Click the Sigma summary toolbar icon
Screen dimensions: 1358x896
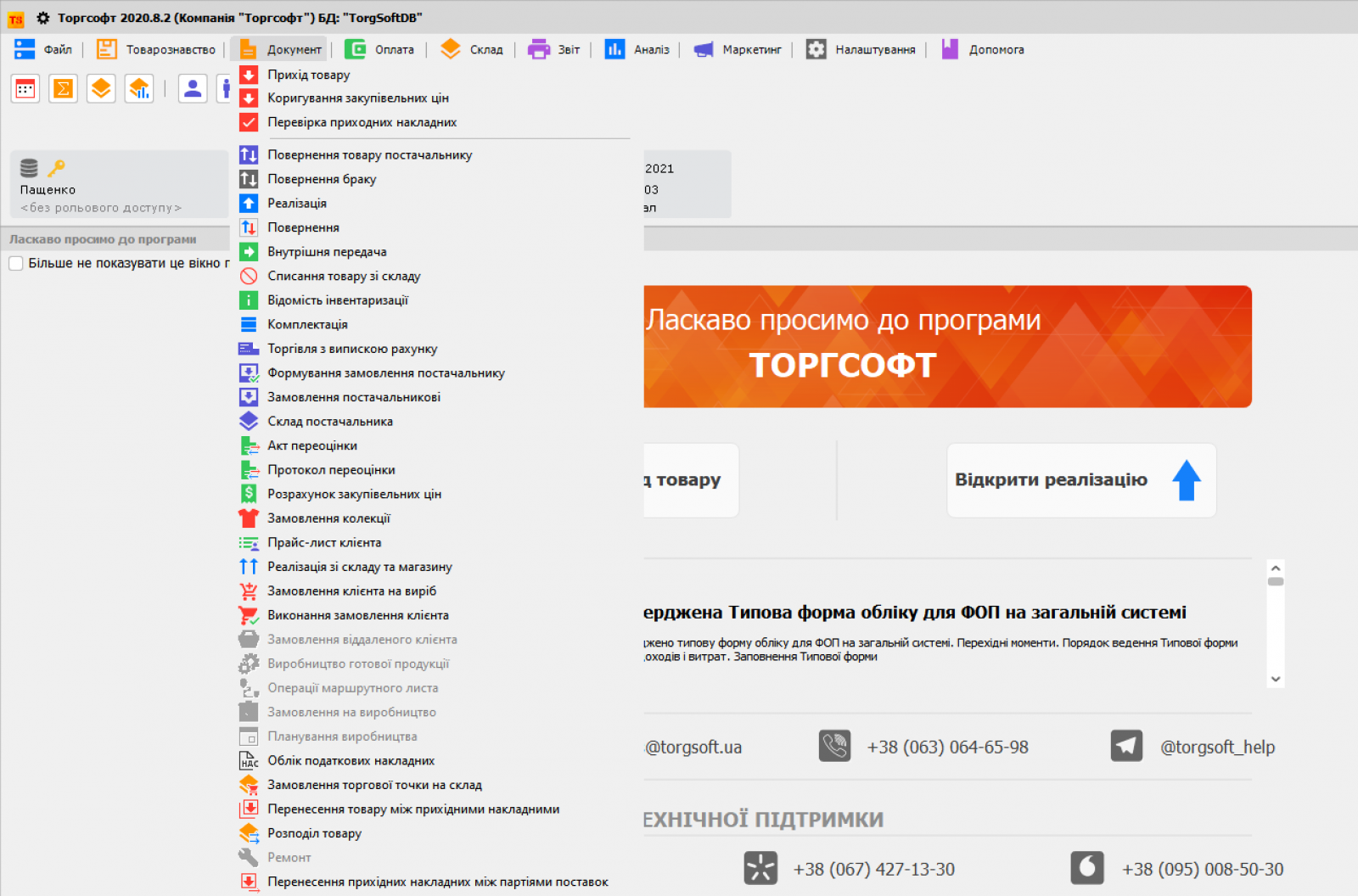pos(63,88)
